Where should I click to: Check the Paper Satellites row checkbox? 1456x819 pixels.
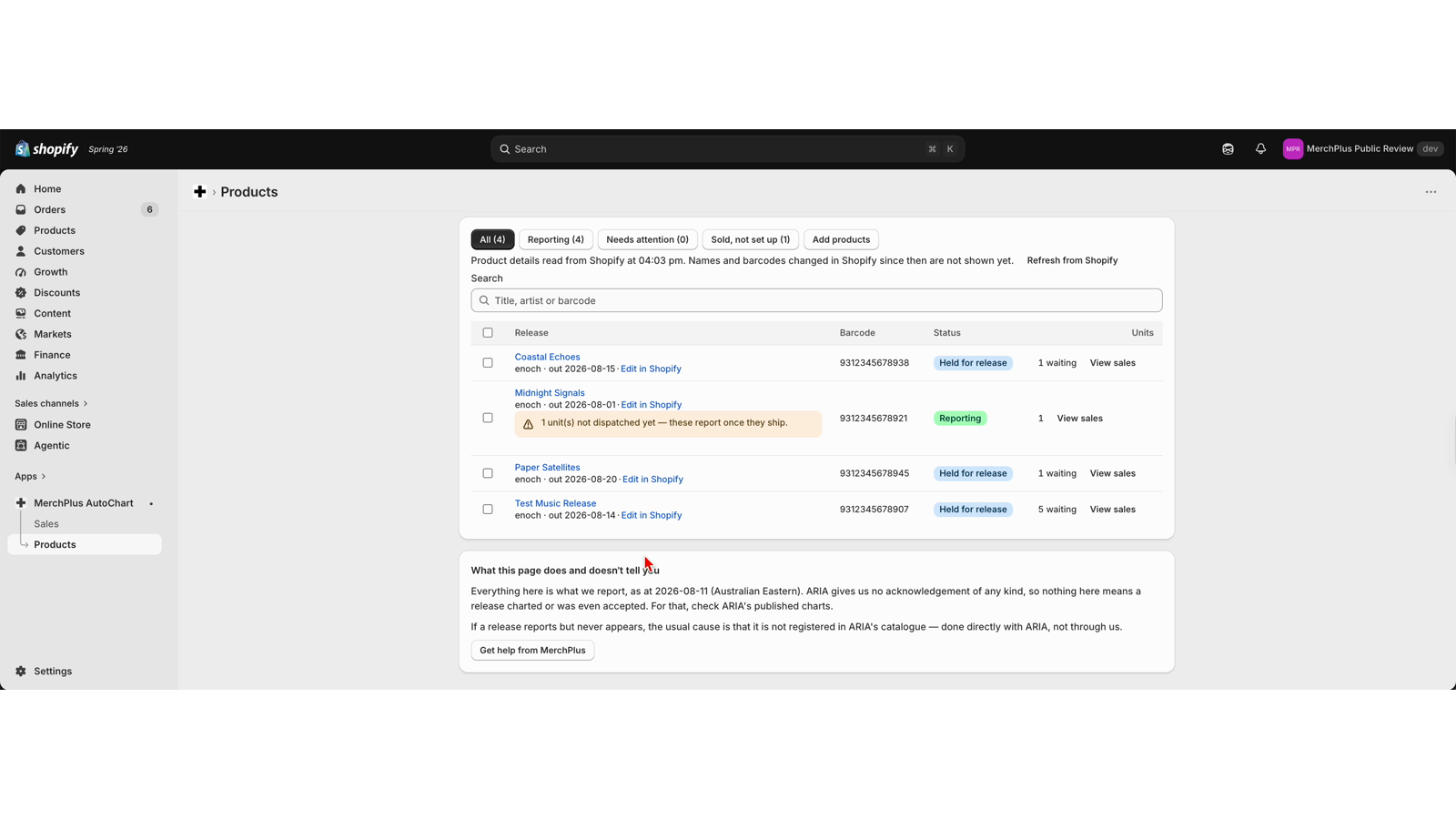[x=488, y=473]
